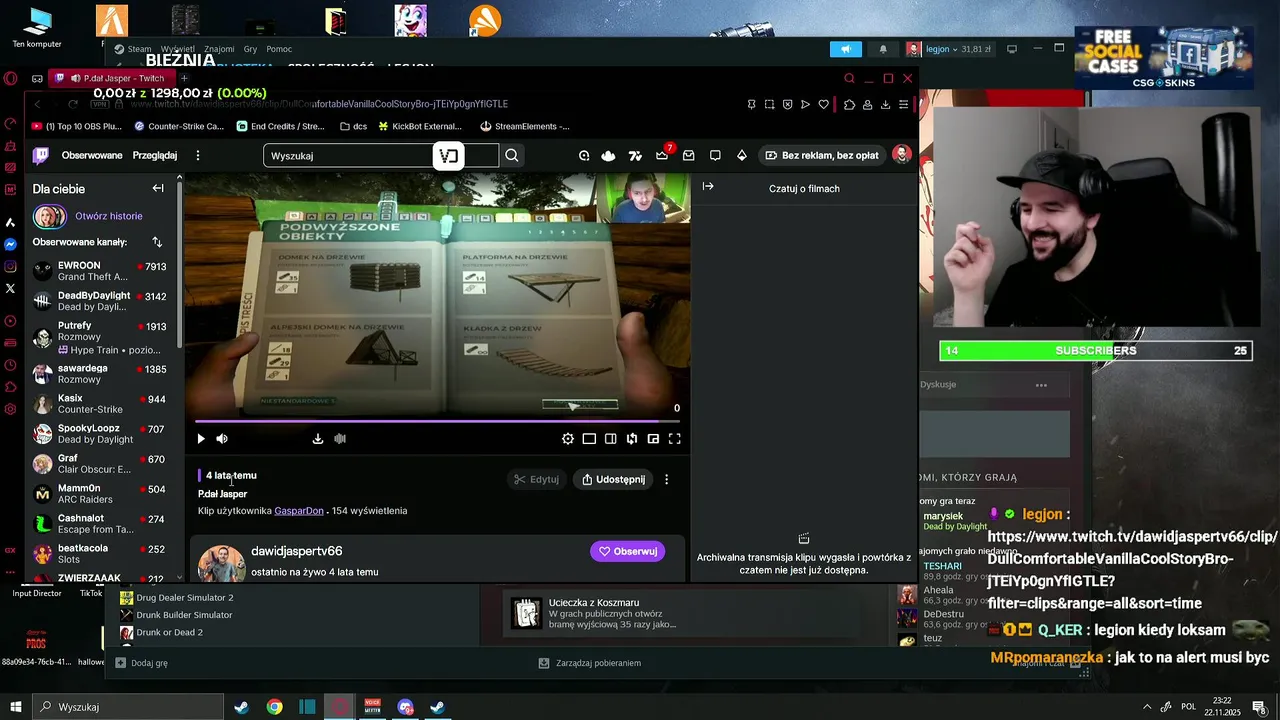Click Dodaj grę in Steam window
The height and width of the screenshot is (720, 1280).
point(141,663)
